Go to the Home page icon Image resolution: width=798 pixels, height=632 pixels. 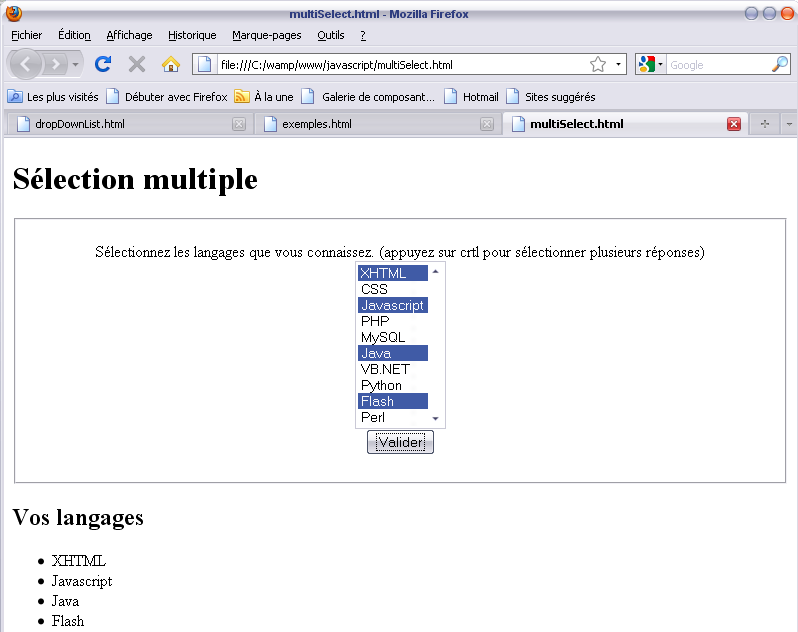point(171,65)
